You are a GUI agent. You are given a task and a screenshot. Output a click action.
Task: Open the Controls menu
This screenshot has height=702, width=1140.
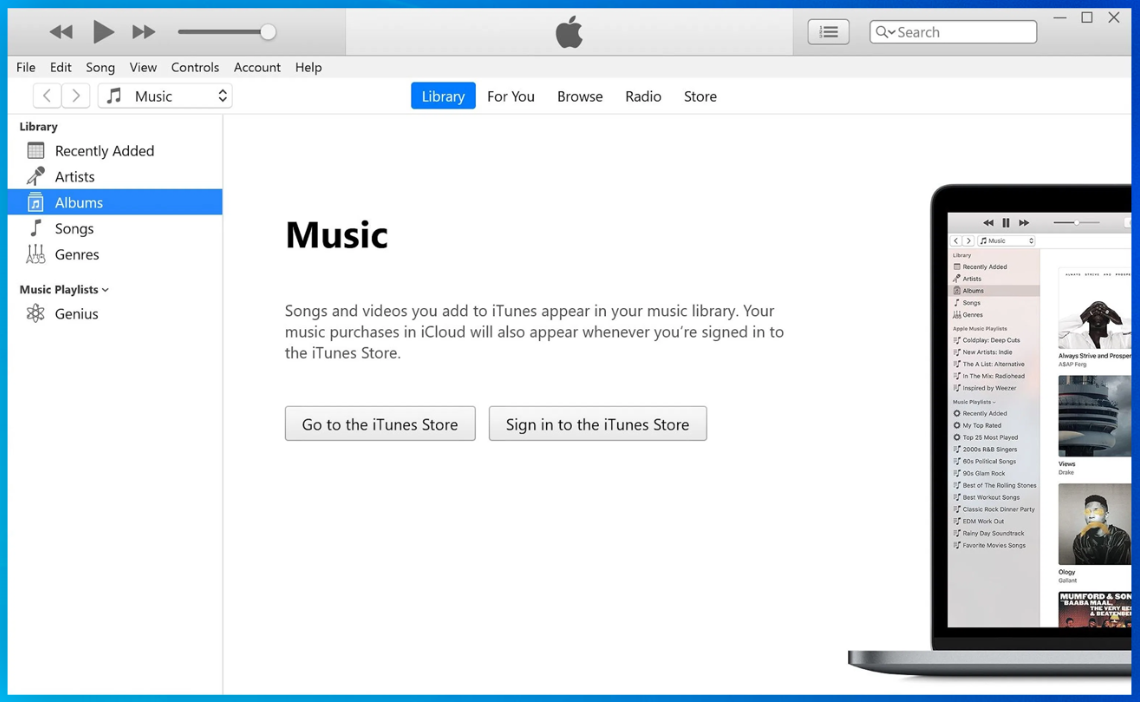point(195,67)
